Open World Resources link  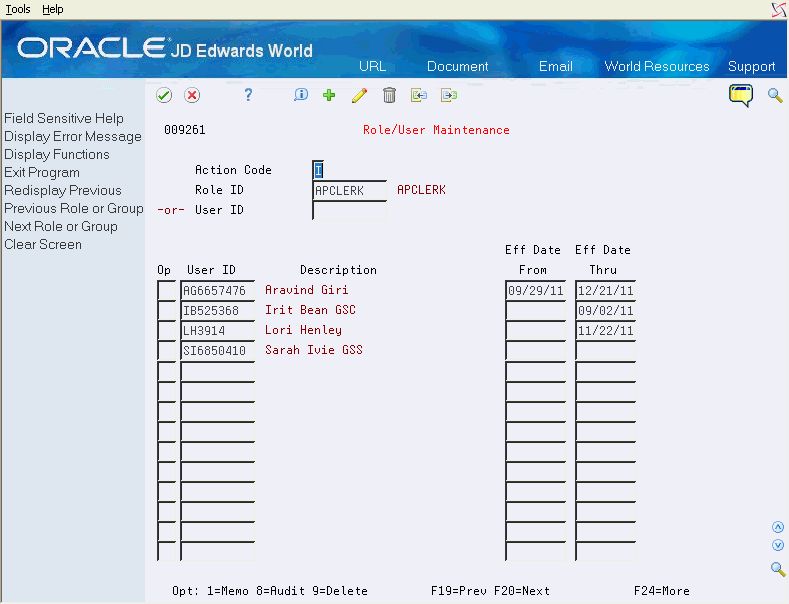657,66
